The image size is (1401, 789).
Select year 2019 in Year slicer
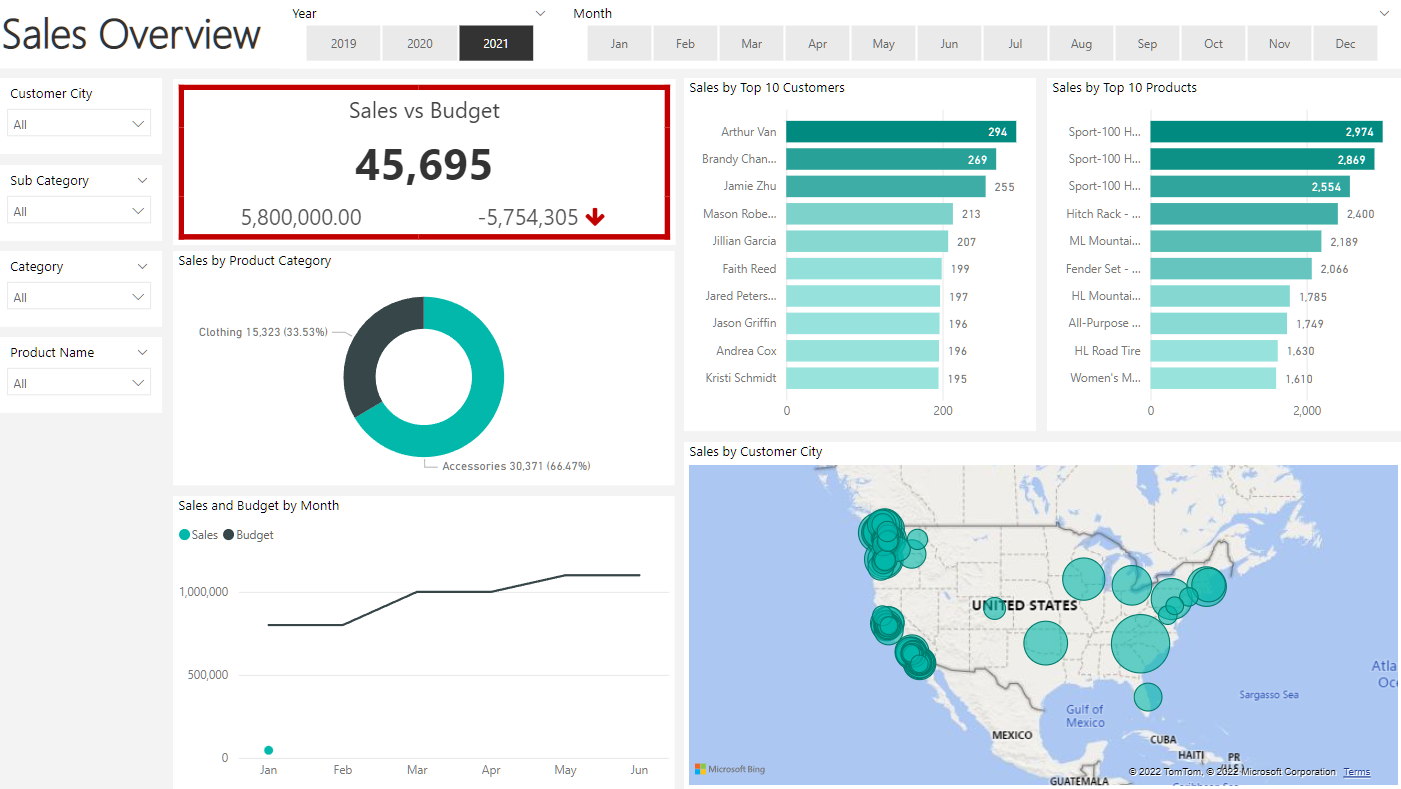343,44
